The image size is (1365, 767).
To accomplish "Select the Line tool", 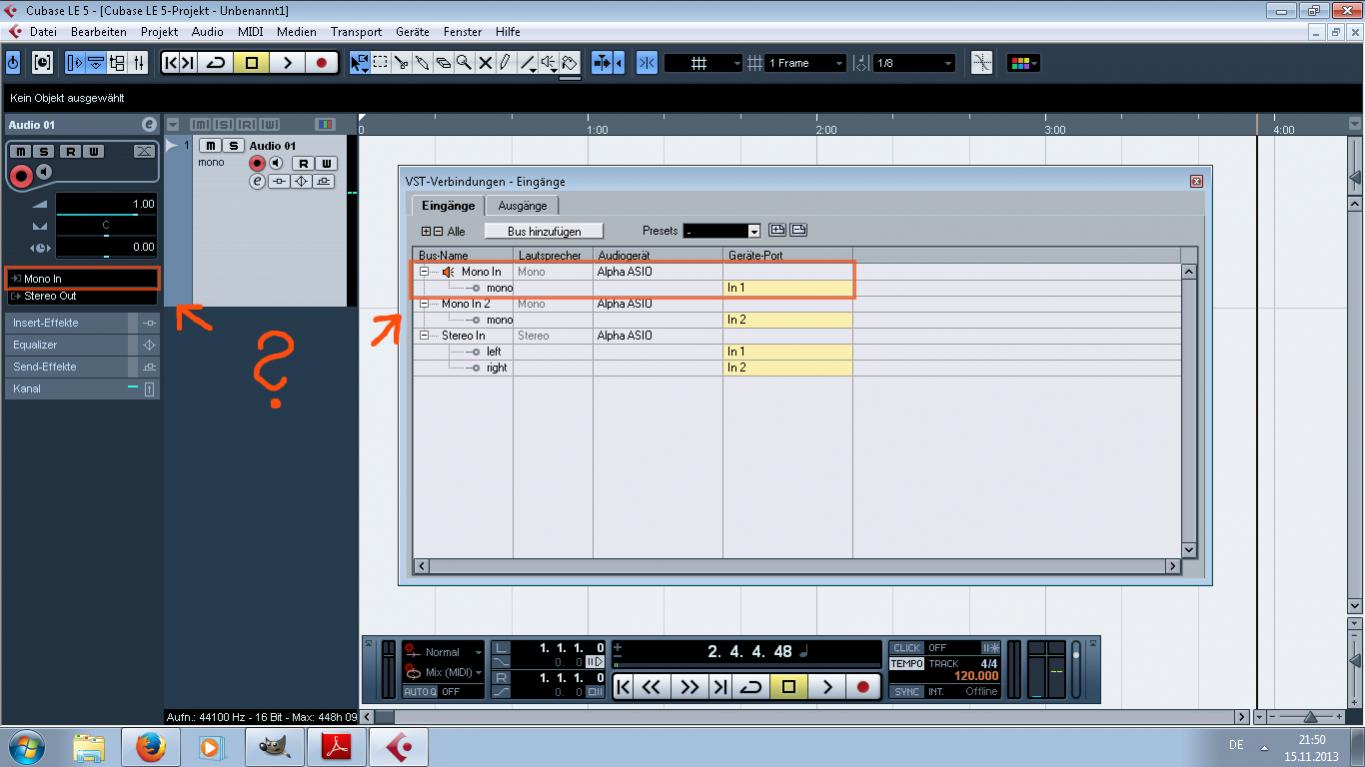I will pyautogui.click(x=527, y=63).
